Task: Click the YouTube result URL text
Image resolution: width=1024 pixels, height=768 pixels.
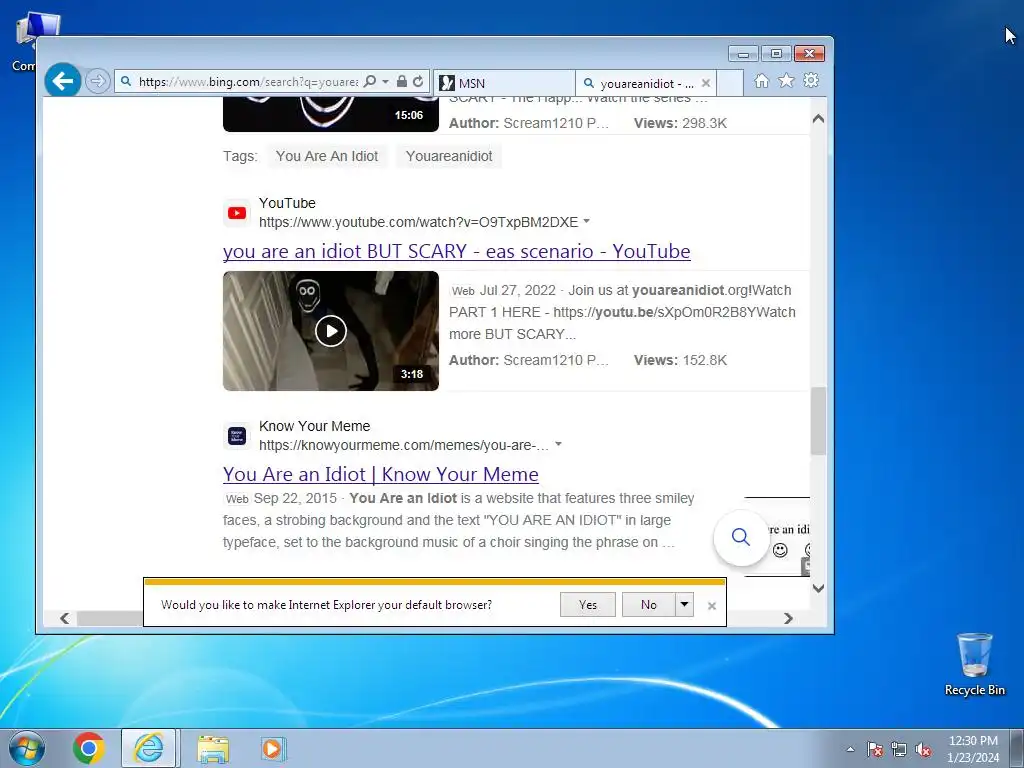Action: pyautogui.click(x=419, y=222)
